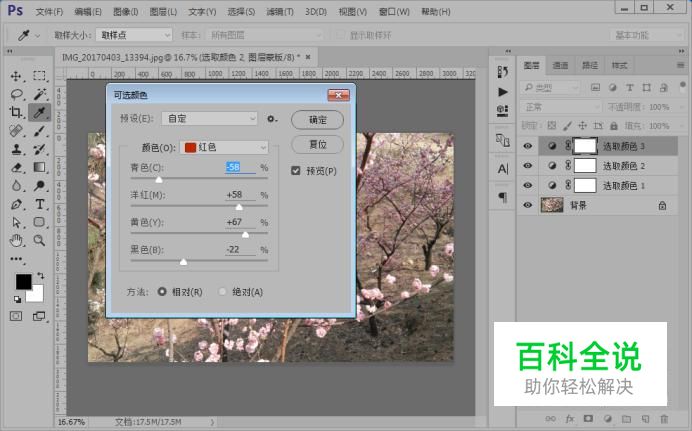This screenshot has width=692, height=431.
Task: Select the Lasso tool
Action: point(16,94)
